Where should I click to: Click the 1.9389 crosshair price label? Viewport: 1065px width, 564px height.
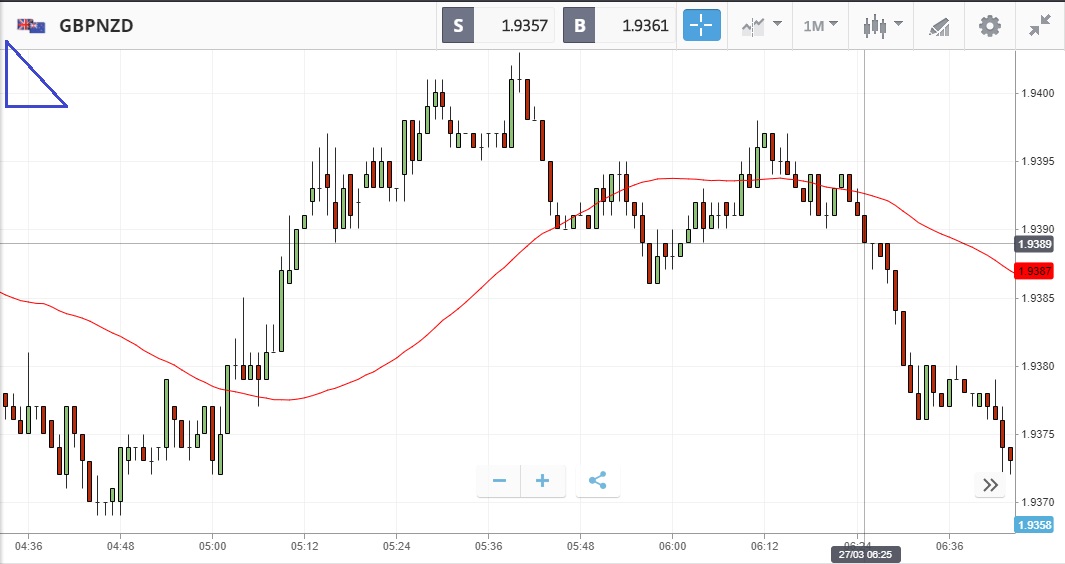[x=1033, y=244]
